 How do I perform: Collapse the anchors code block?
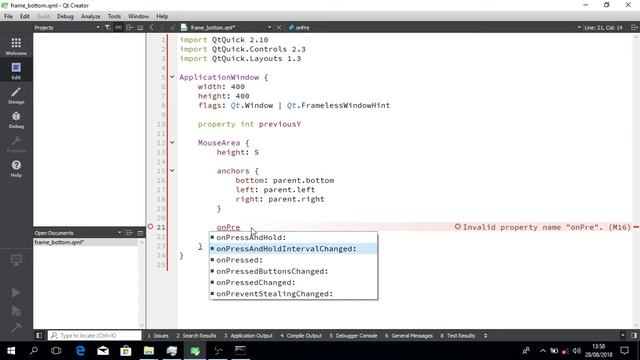pyautogui.click(x=172, y=171)
